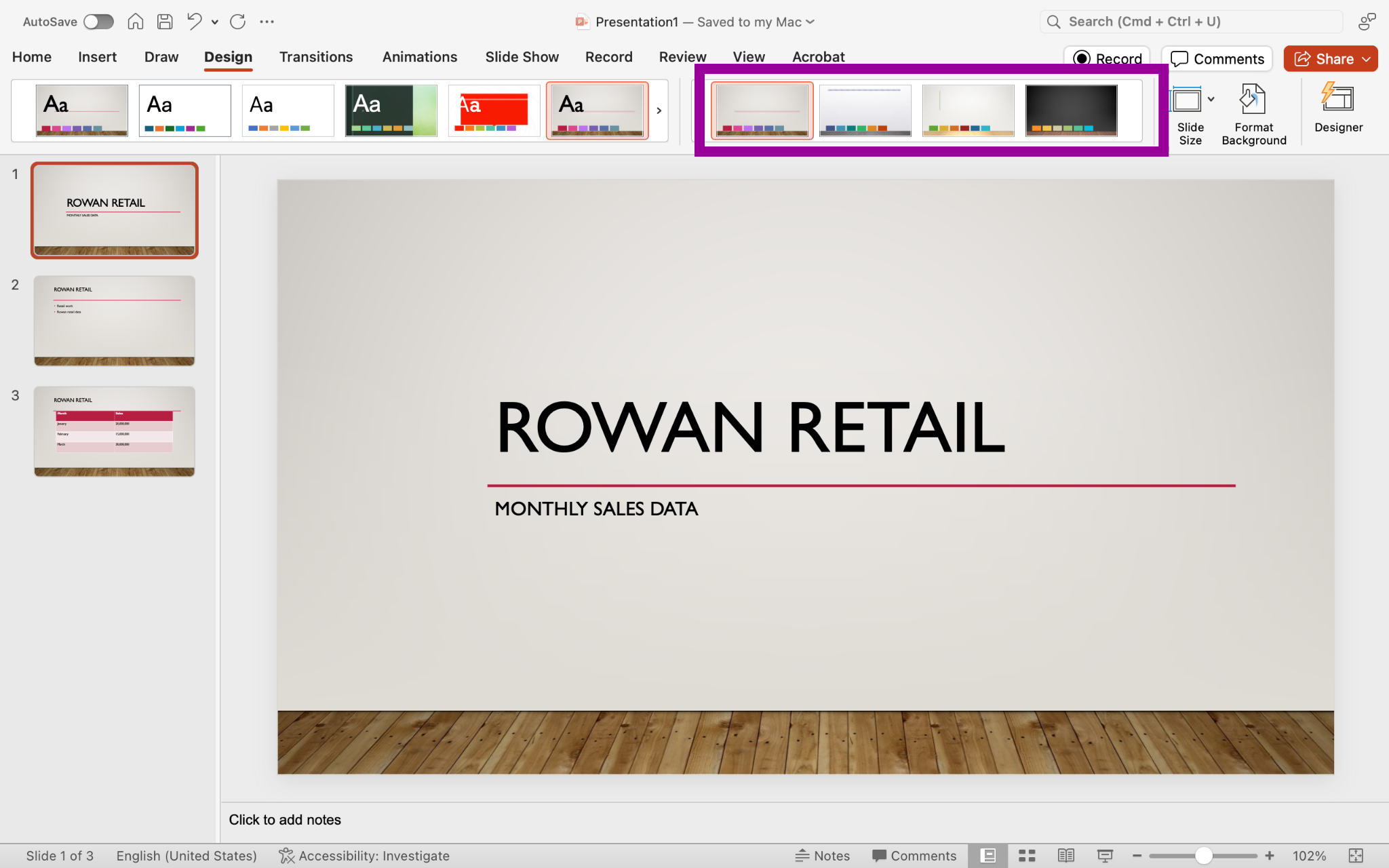
Task: Select the first theme with wood floor
Action: click(x=81, y=111)
